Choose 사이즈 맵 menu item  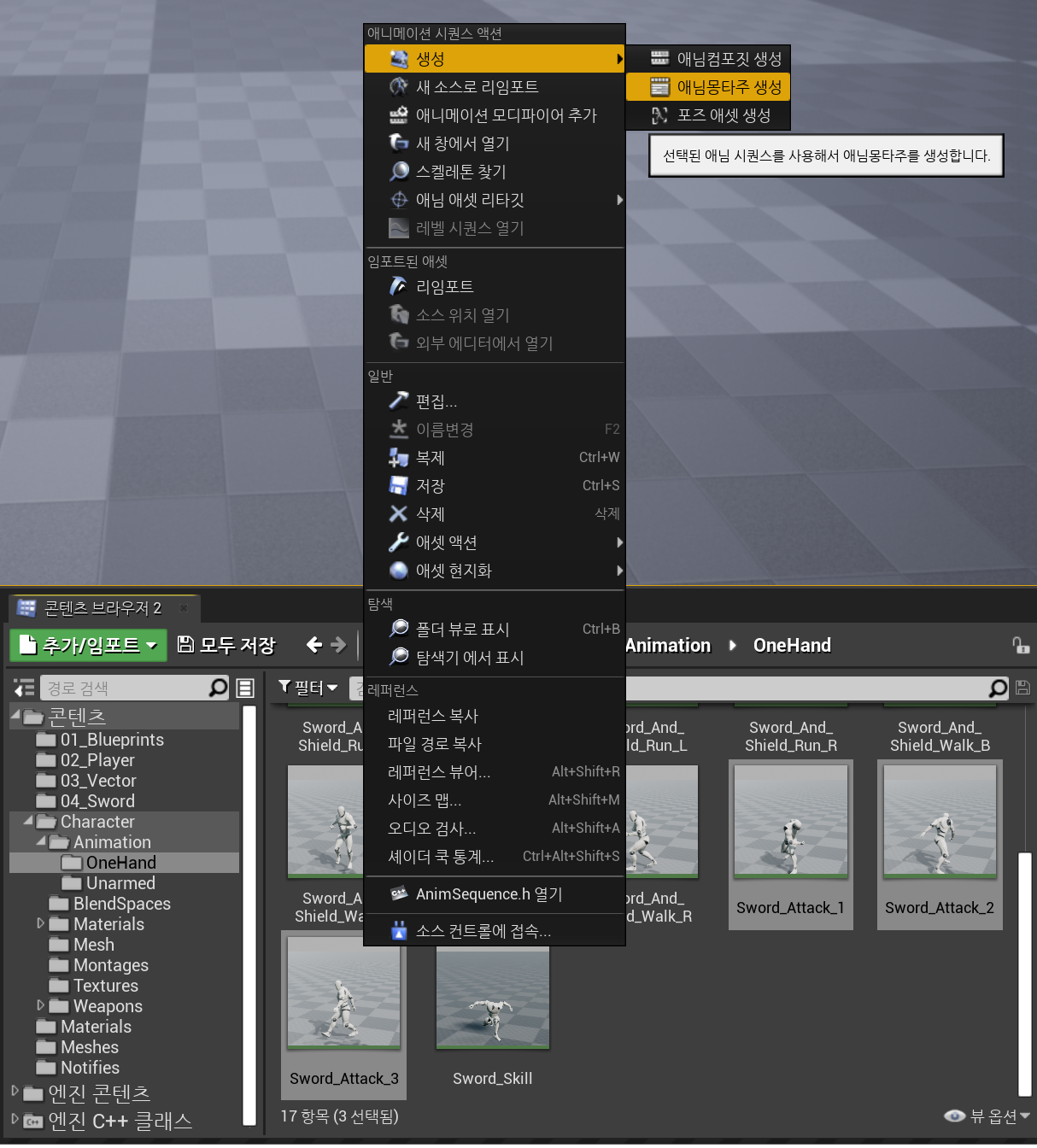[x=495, y=800]
